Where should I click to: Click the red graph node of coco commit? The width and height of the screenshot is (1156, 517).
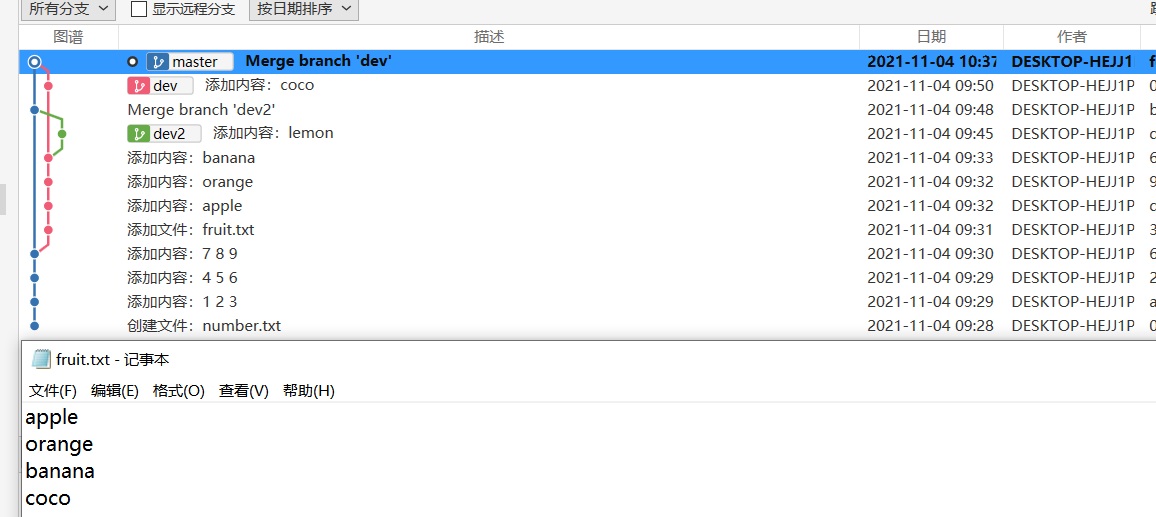pyautogui.click(x=48, y=86)
